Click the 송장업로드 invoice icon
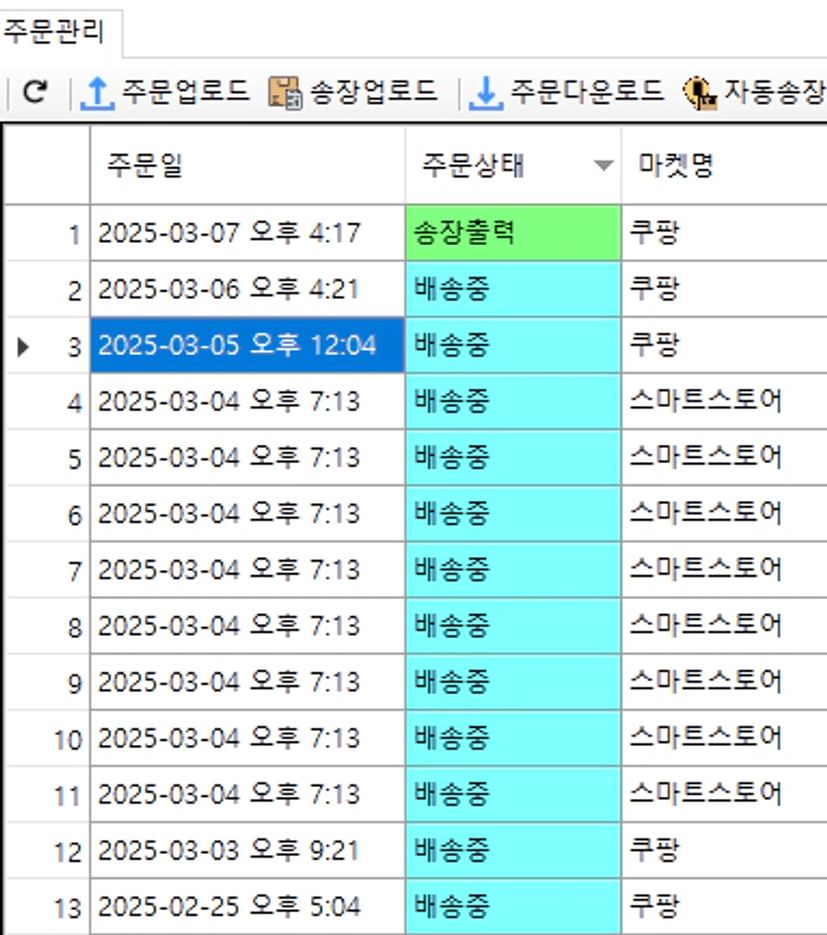 point(285,93)
